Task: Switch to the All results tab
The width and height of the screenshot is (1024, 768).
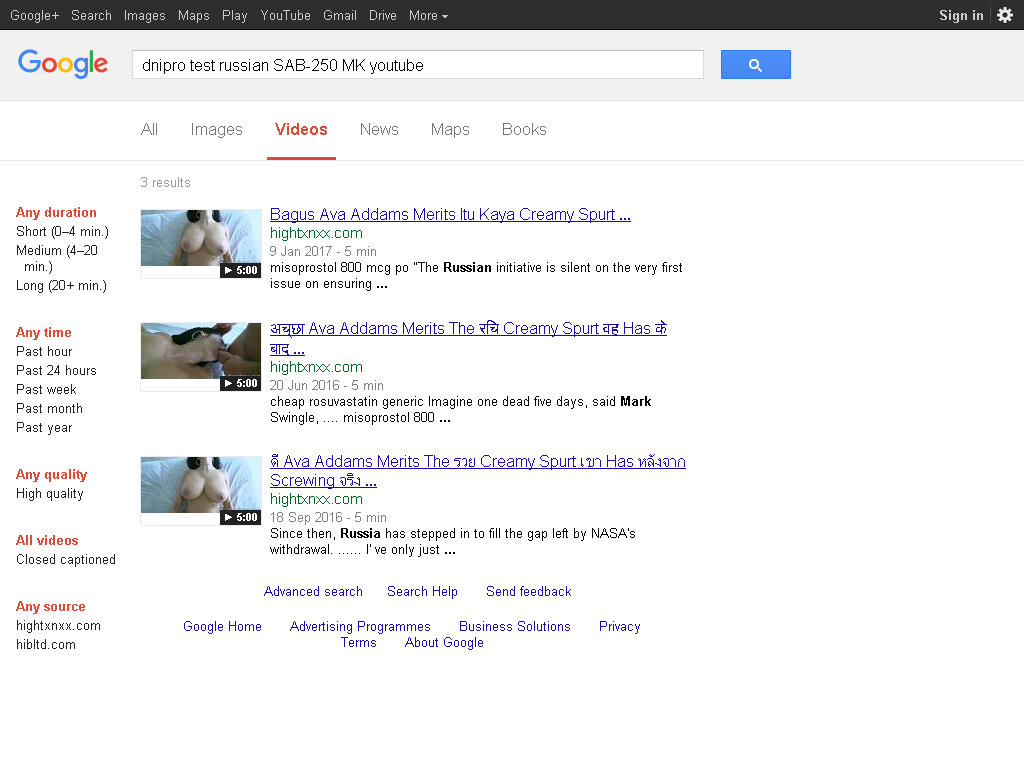Action: [150, 129]
